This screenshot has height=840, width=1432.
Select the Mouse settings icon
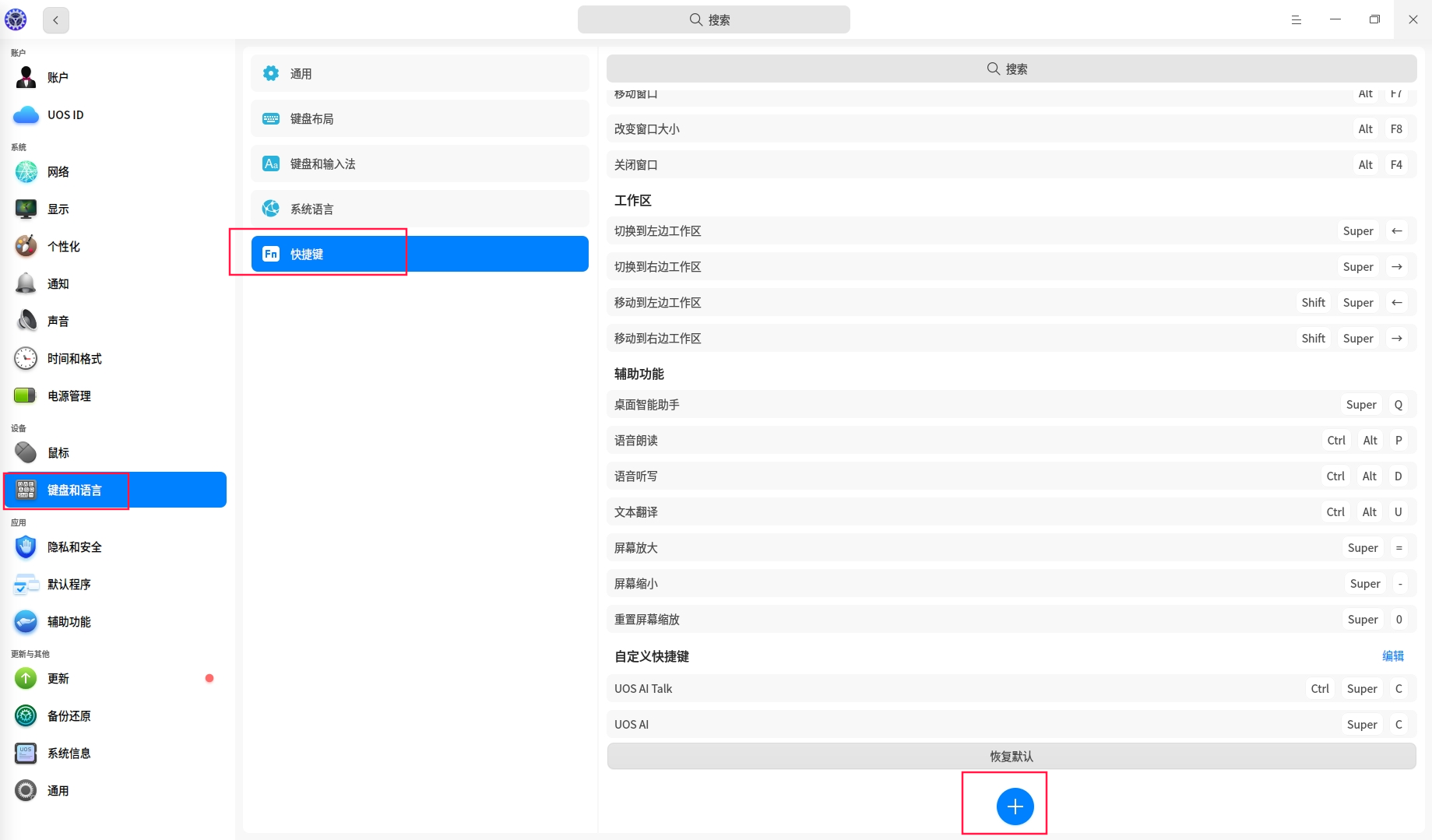[x=26, y=453]
